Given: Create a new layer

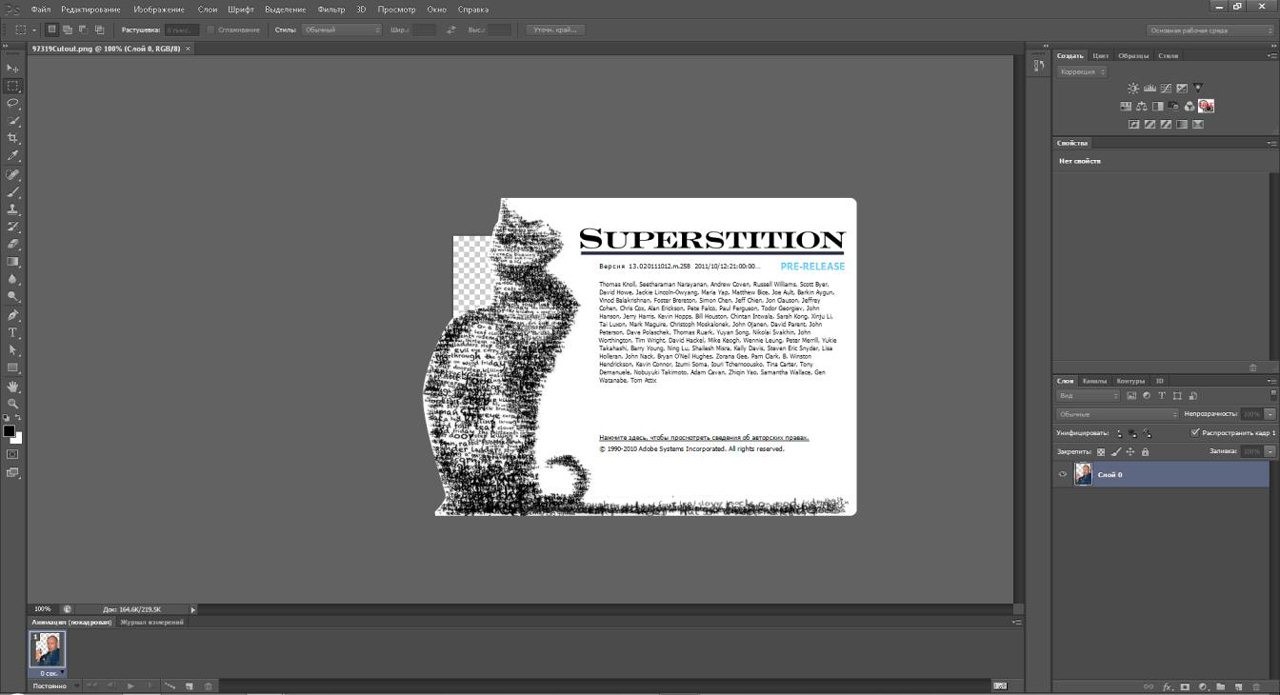Looking at the screenshot, I should [1237, 687].
